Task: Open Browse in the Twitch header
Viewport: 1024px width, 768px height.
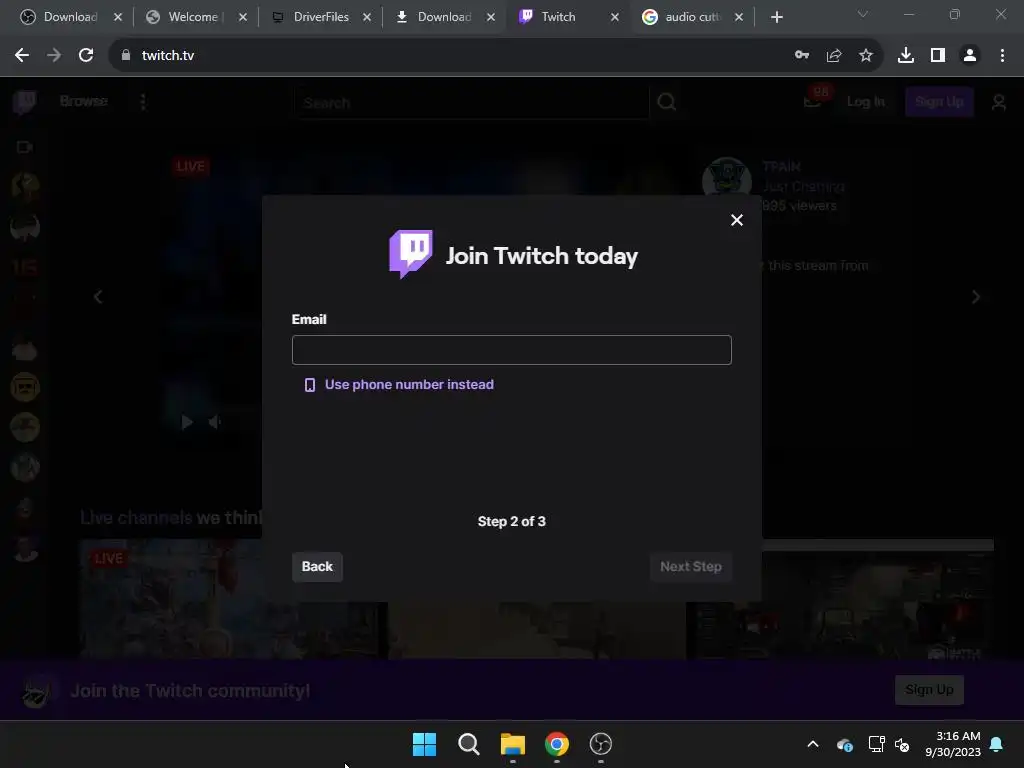Action: pos(84,101)
